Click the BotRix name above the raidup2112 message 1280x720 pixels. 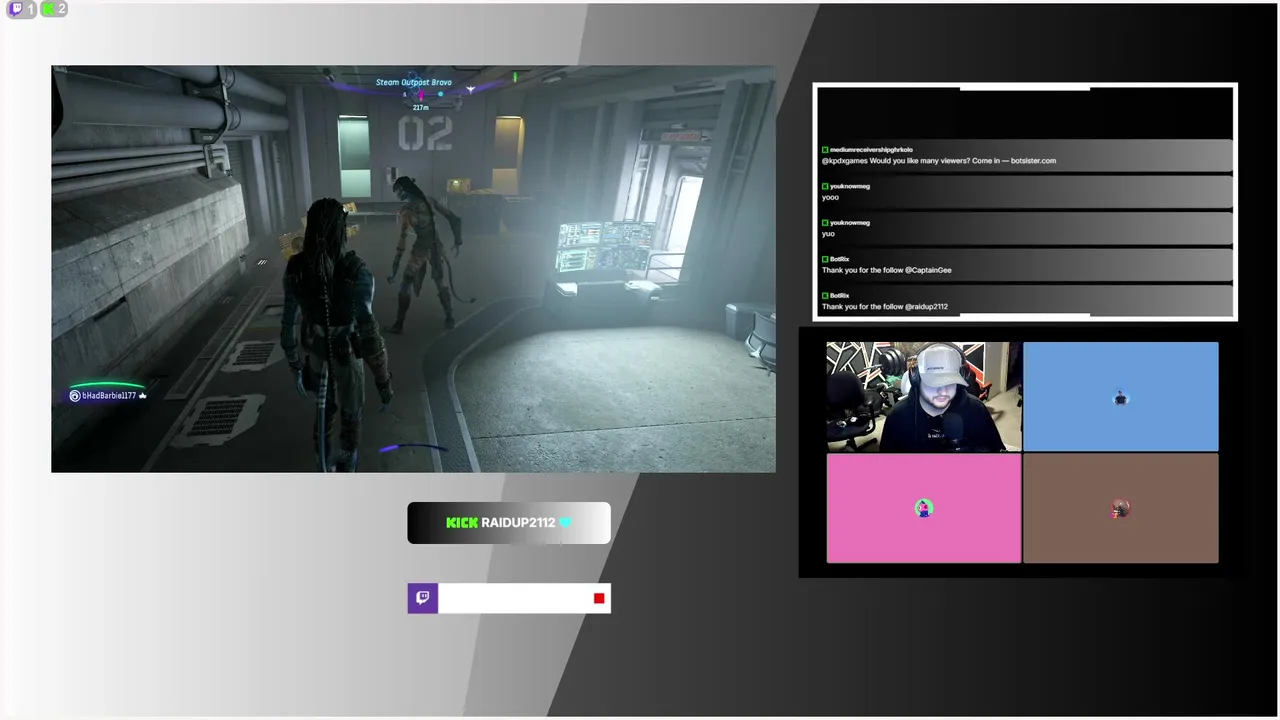(x=839, y=296)
